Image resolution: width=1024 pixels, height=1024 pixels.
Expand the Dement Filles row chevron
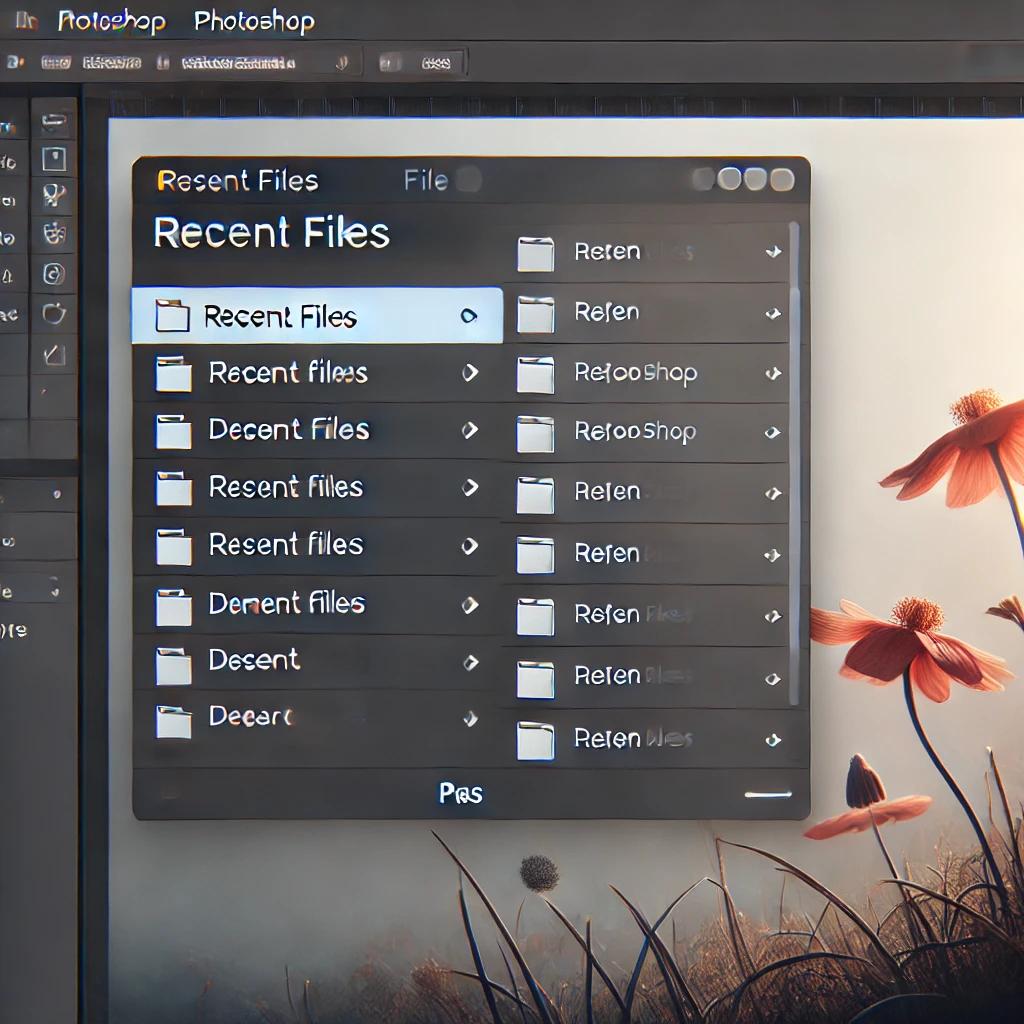(x=470, y=605)
